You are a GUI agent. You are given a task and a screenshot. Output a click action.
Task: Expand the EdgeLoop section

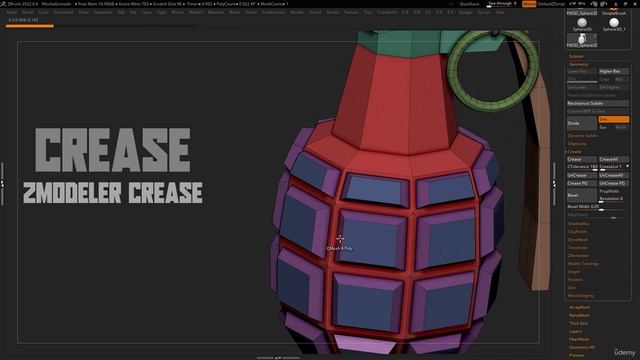pos(577,144)
